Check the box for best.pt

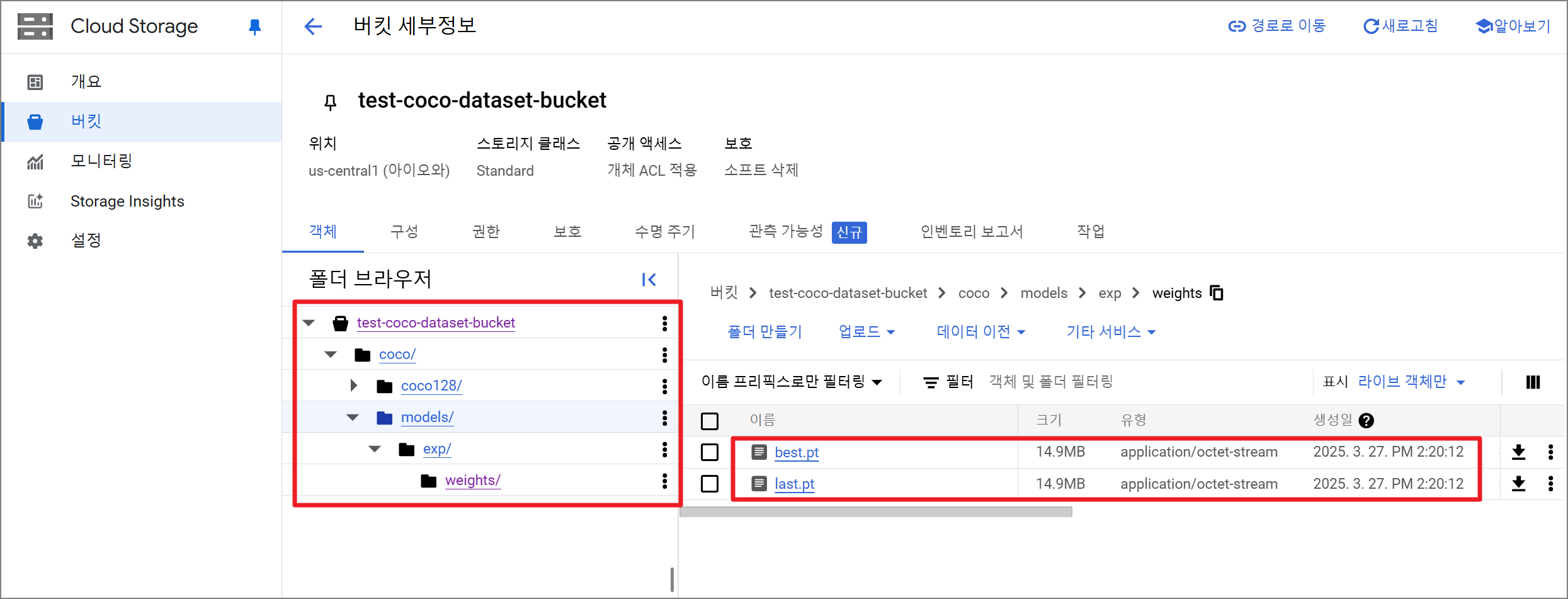(x=710, y=452)
